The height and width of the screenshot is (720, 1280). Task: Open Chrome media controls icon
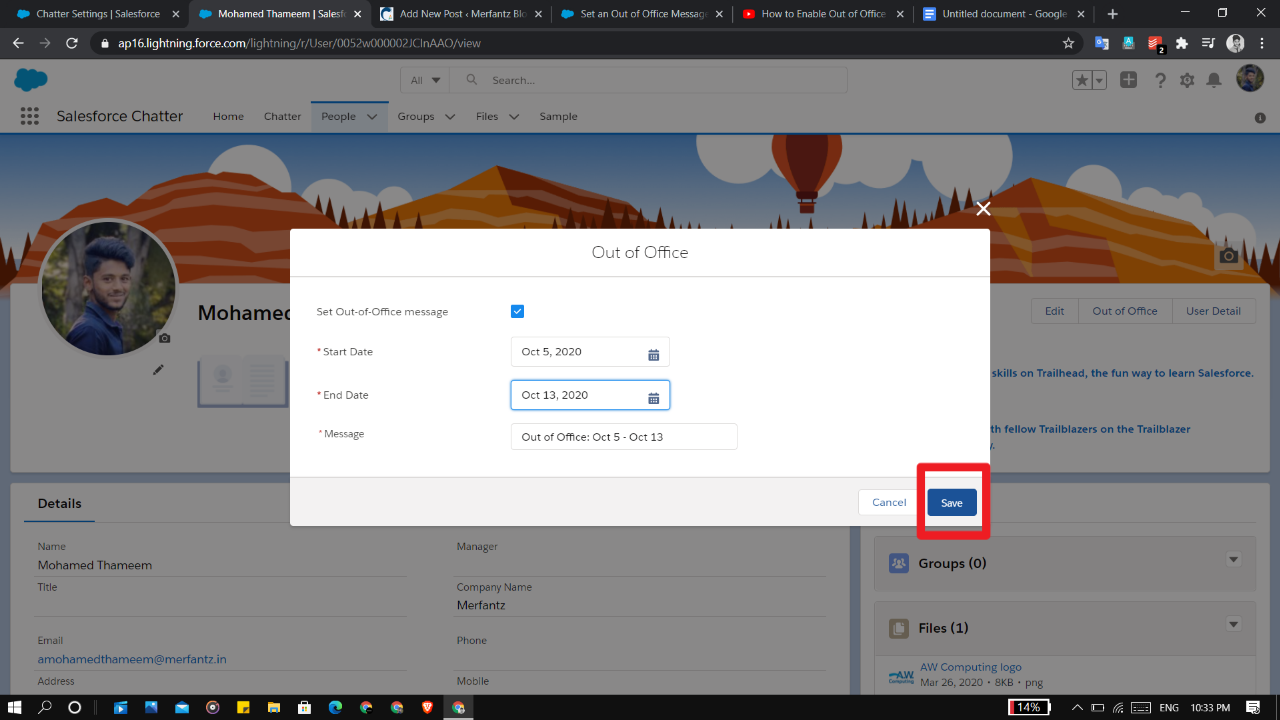click(x=1208, y=44)
